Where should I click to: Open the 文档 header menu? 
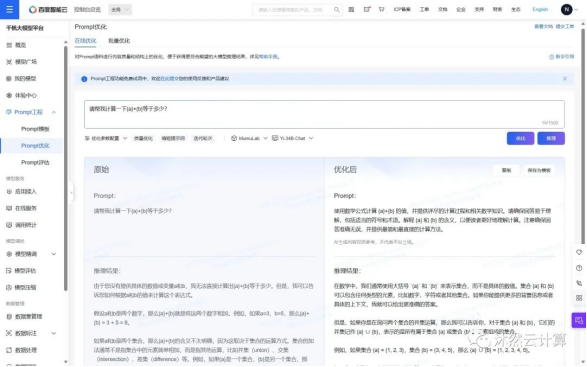coord(442,9)
